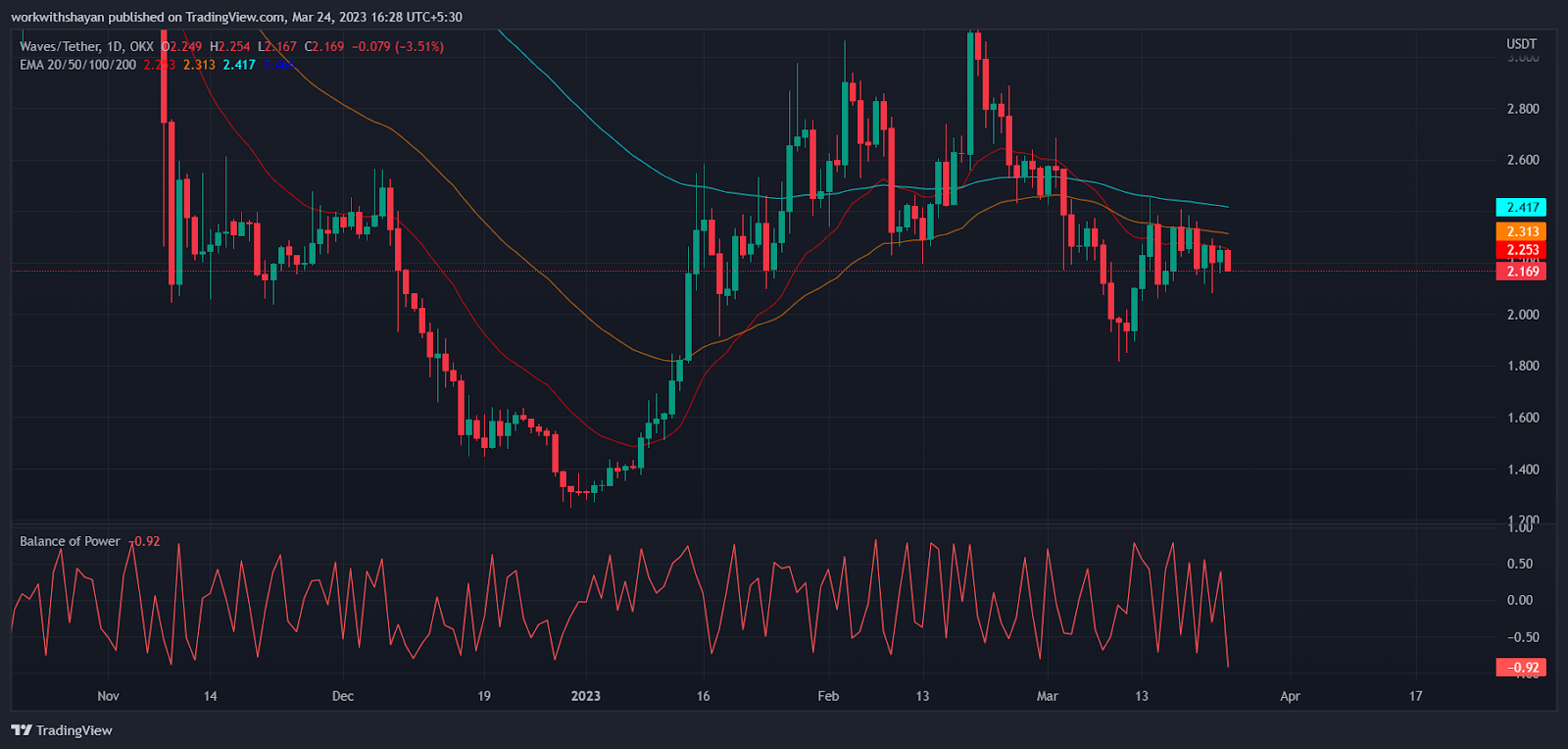Click the change value −0.079 (−3.51%)
This screenshot has width=1568, height=749.
(398, 46)
